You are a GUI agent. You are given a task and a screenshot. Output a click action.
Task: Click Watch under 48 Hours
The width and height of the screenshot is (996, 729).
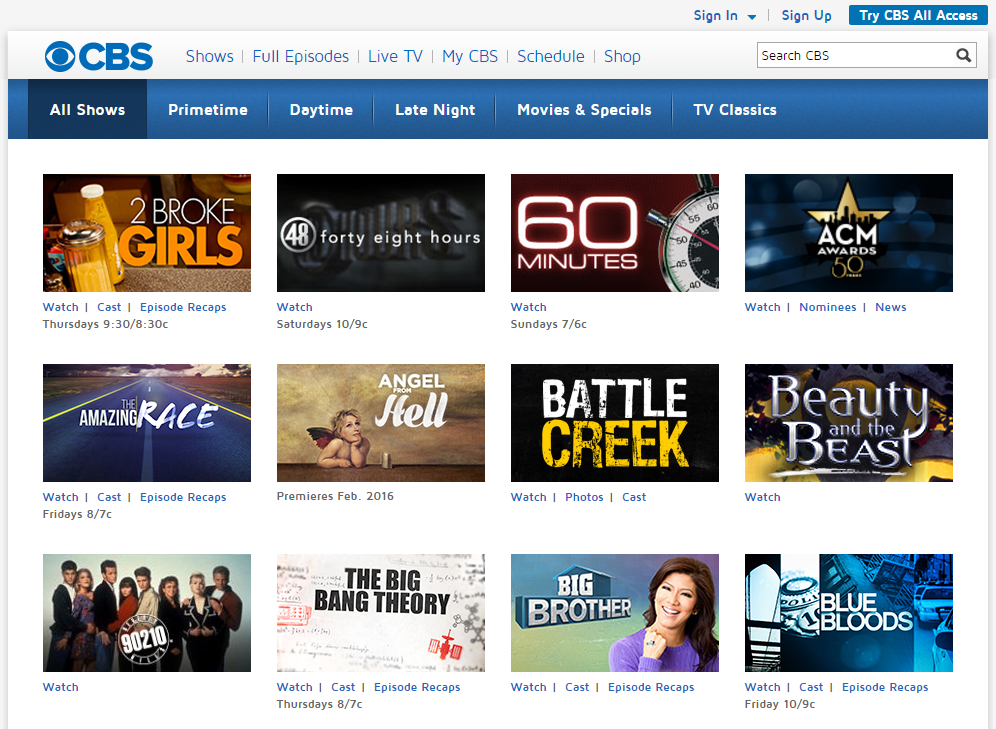click(x=295, y=307)
